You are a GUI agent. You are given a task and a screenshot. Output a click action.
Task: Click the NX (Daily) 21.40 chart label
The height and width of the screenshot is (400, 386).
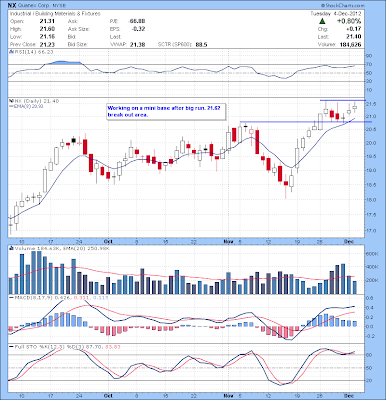37,101
